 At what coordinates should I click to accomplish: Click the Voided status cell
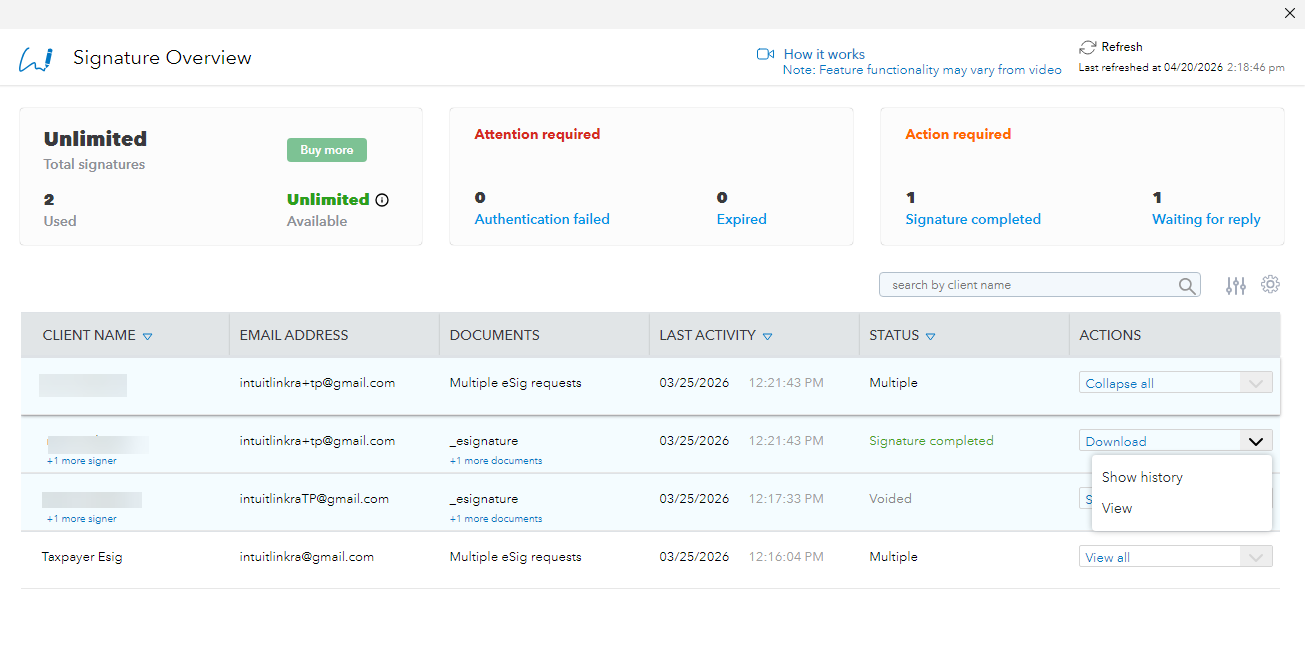pos(890,499)
